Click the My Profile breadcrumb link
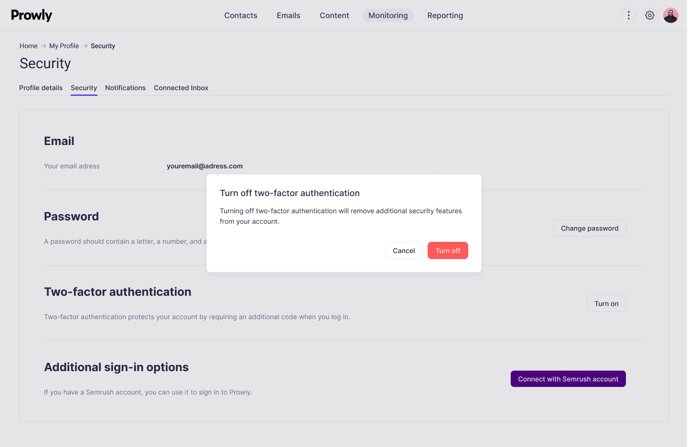This screenshot has height=447, width=688. pos(64,46)
